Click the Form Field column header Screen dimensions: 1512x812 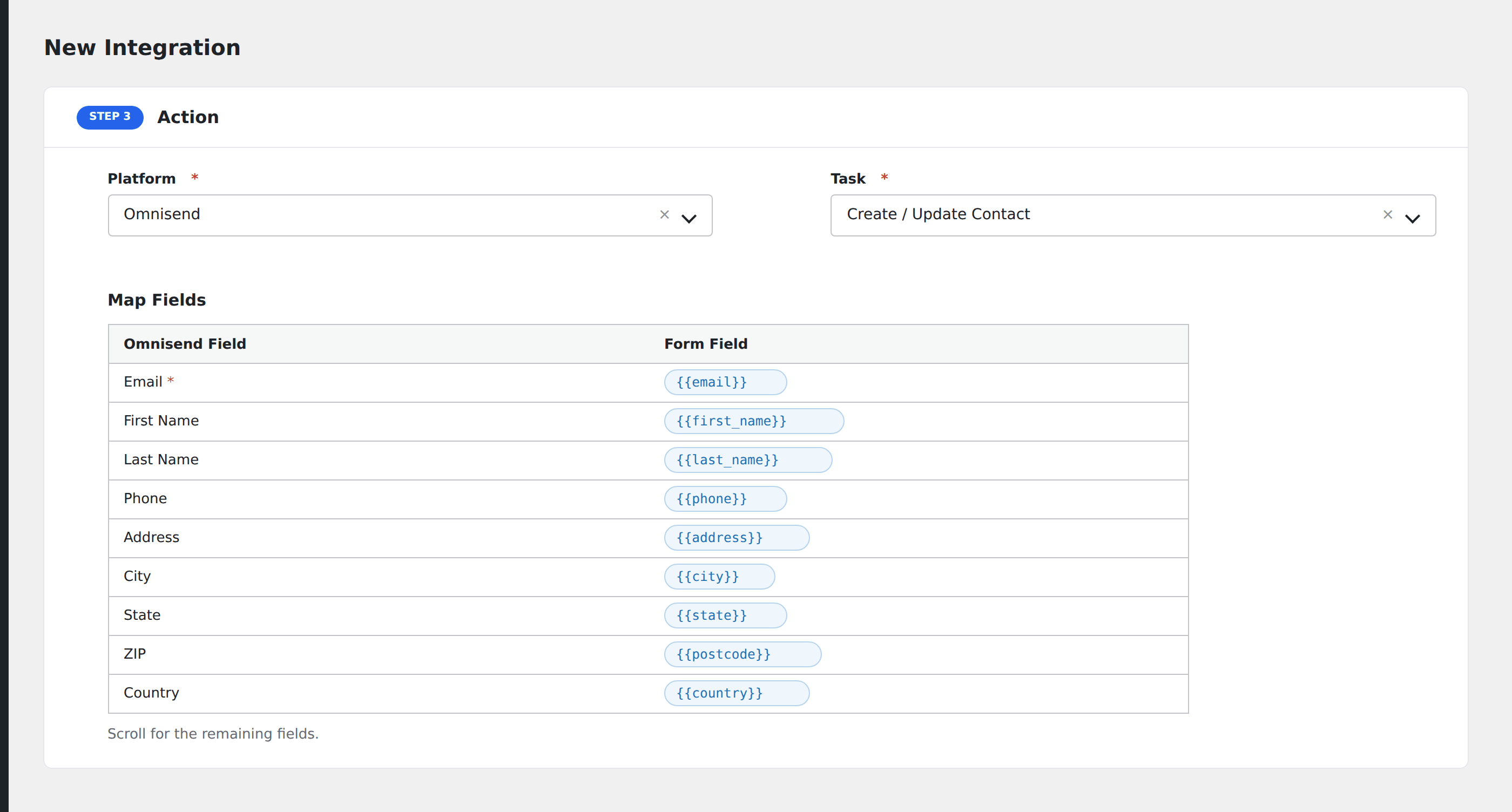[x=706, y=344]
